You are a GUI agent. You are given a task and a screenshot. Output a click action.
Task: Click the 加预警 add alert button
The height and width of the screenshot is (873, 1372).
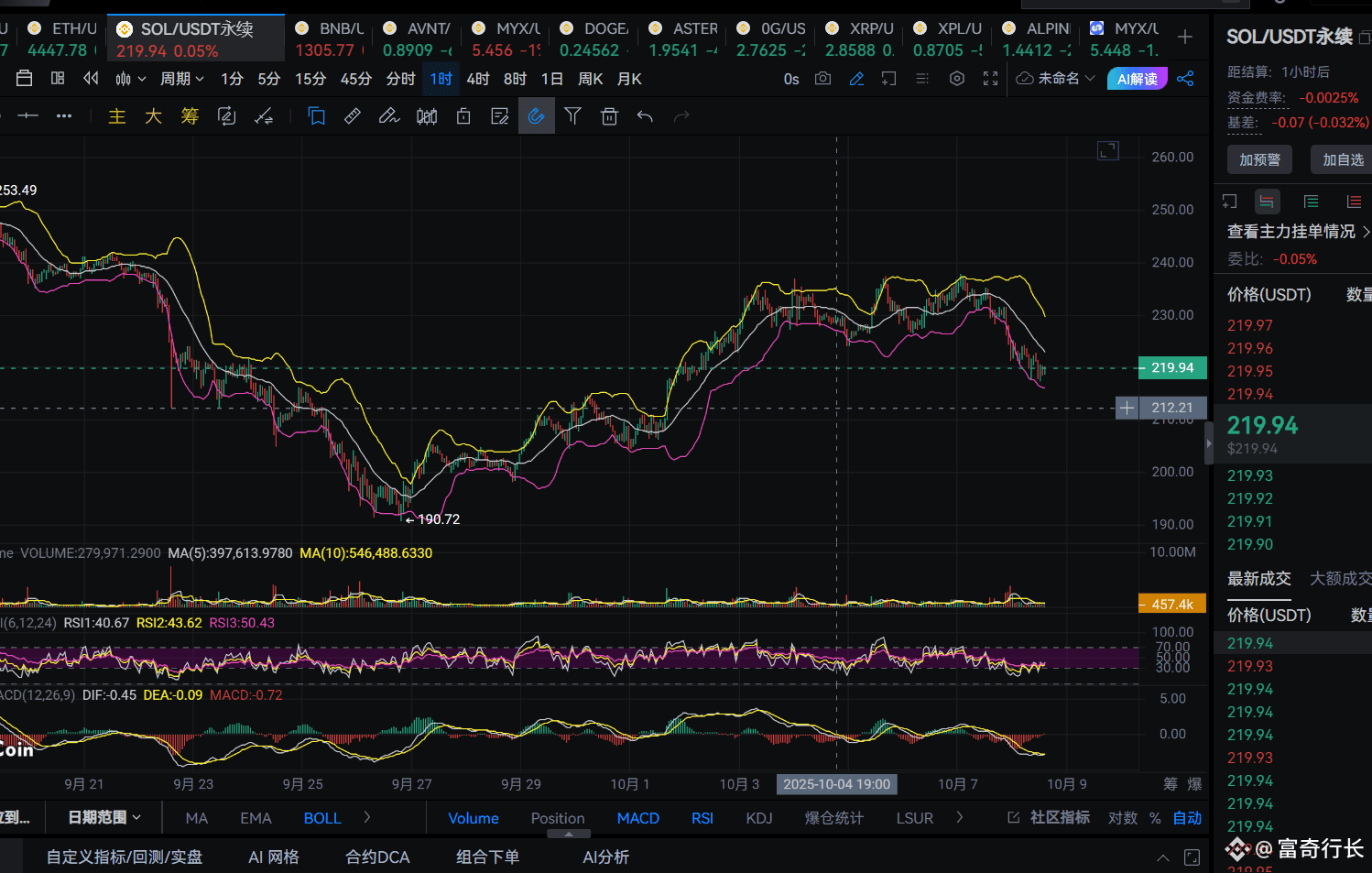1259,159
